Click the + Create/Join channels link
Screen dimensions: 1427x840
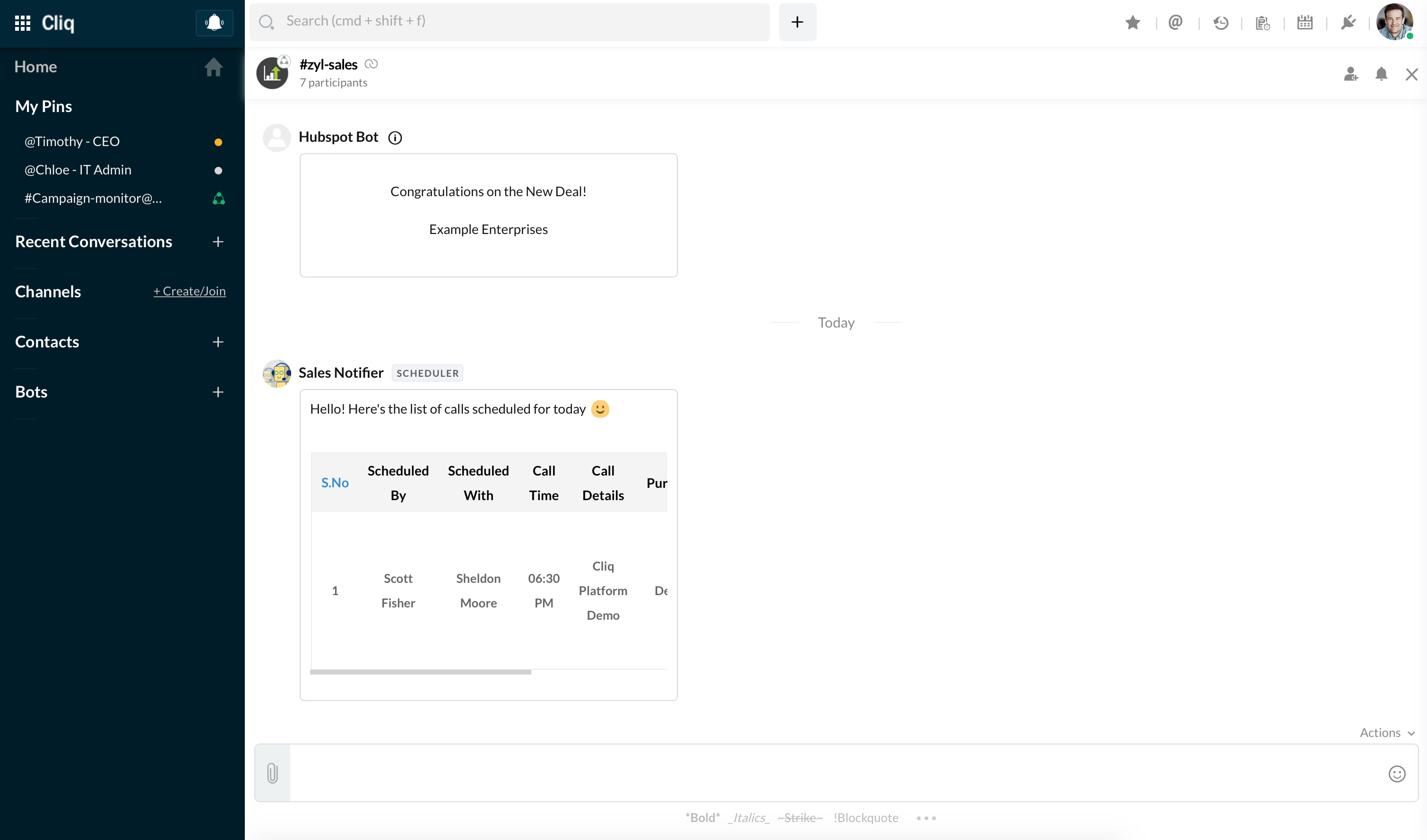pyautogui.click(x=189, y=291)
